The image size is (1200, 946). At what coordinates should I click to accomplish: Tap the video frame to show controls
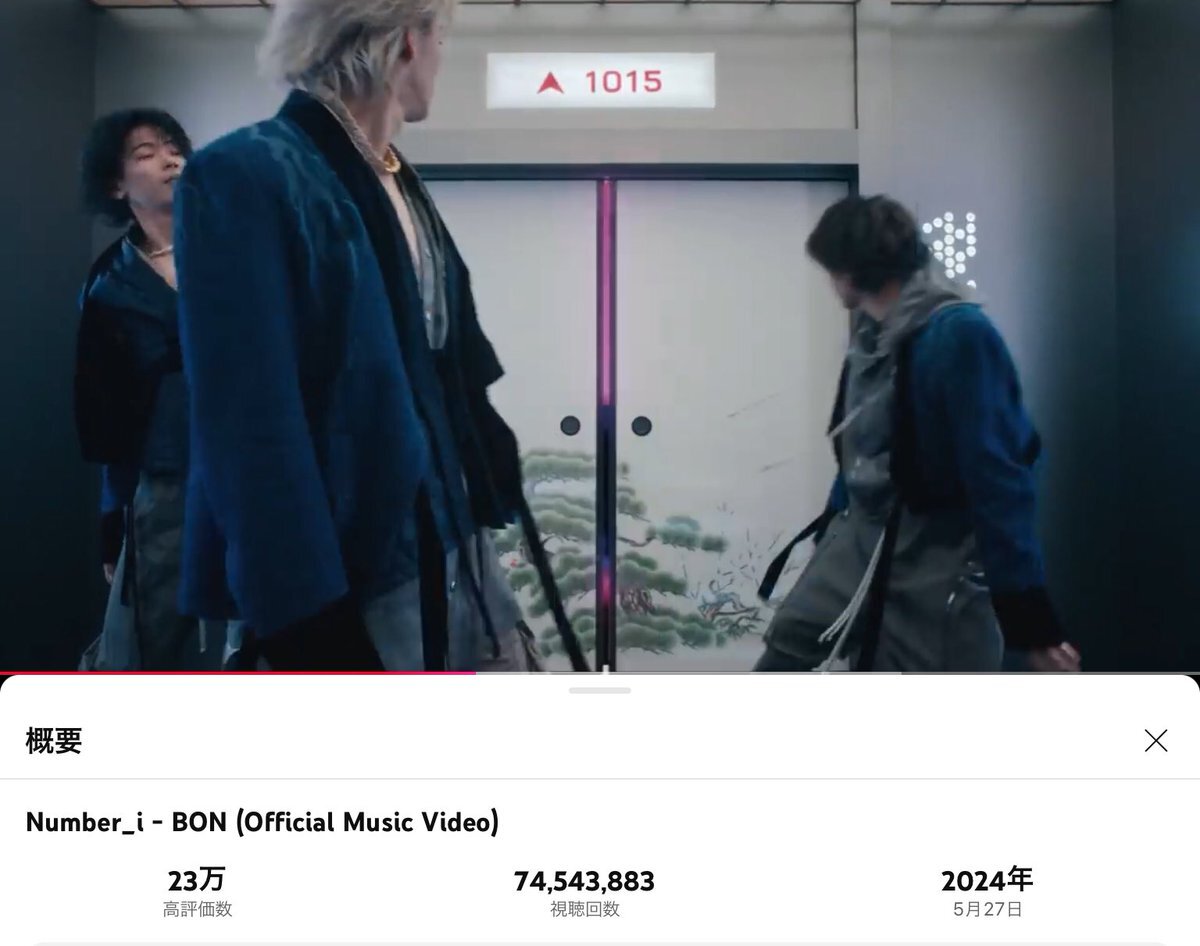click(600, 335)
